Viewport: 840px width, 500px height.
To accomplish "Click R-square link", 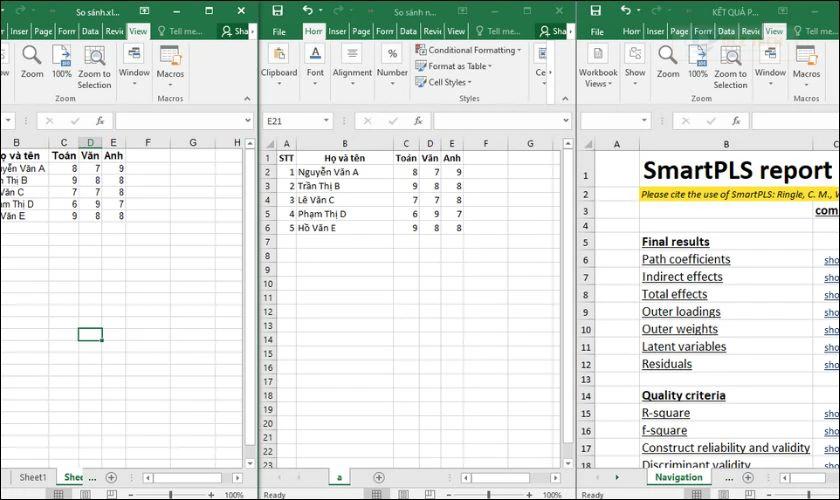I will 666,413.
